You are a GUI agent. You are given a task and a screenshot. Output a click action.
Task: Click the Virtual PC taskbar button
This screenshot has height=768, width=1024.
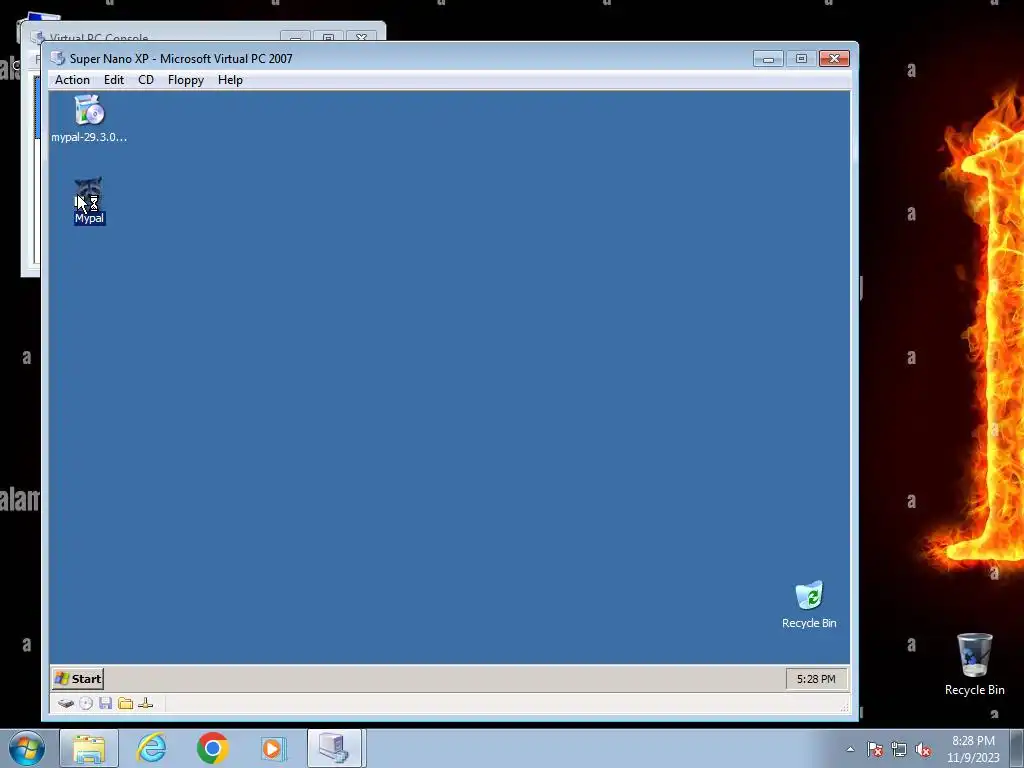334,748
